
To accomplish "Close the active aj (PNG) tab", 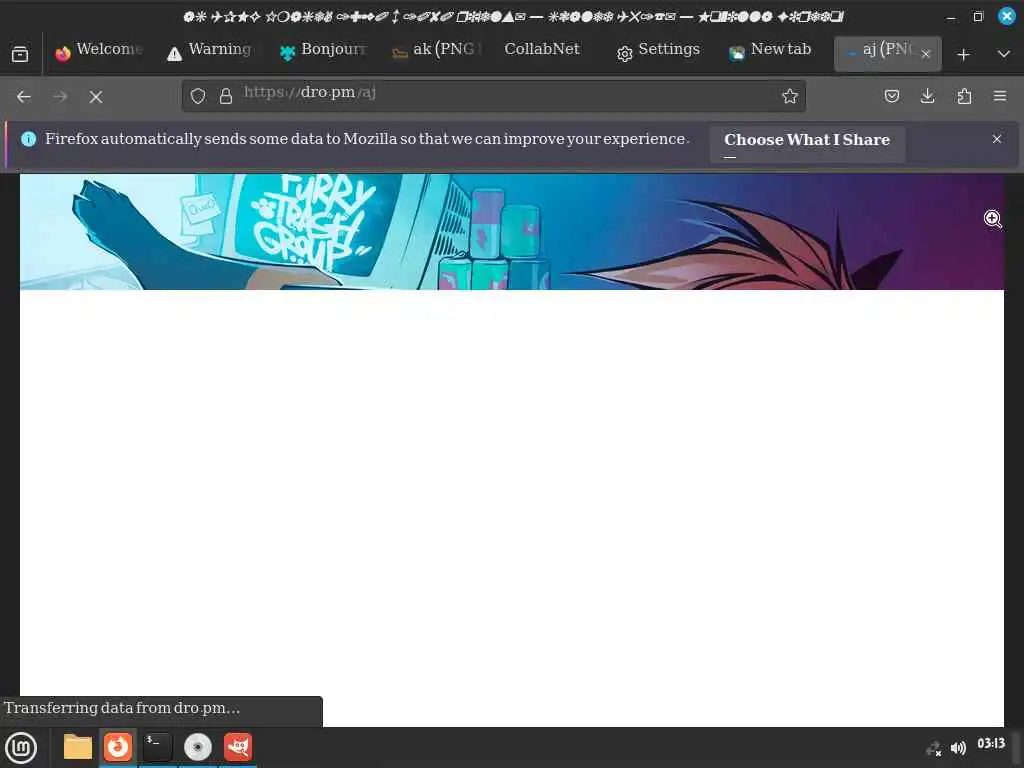I will coord(925,54).
